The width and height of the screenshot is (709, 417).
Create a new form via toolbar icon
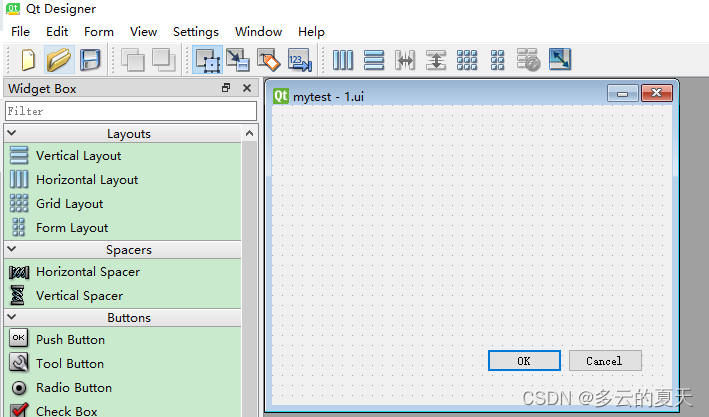click(x=28, y=60)
